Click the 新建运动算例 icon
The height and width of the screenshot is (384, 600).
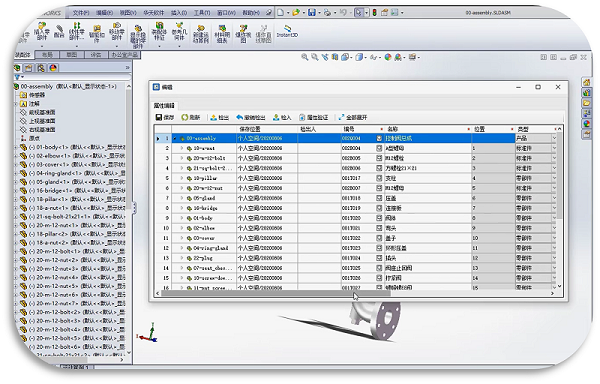(201, 34)
